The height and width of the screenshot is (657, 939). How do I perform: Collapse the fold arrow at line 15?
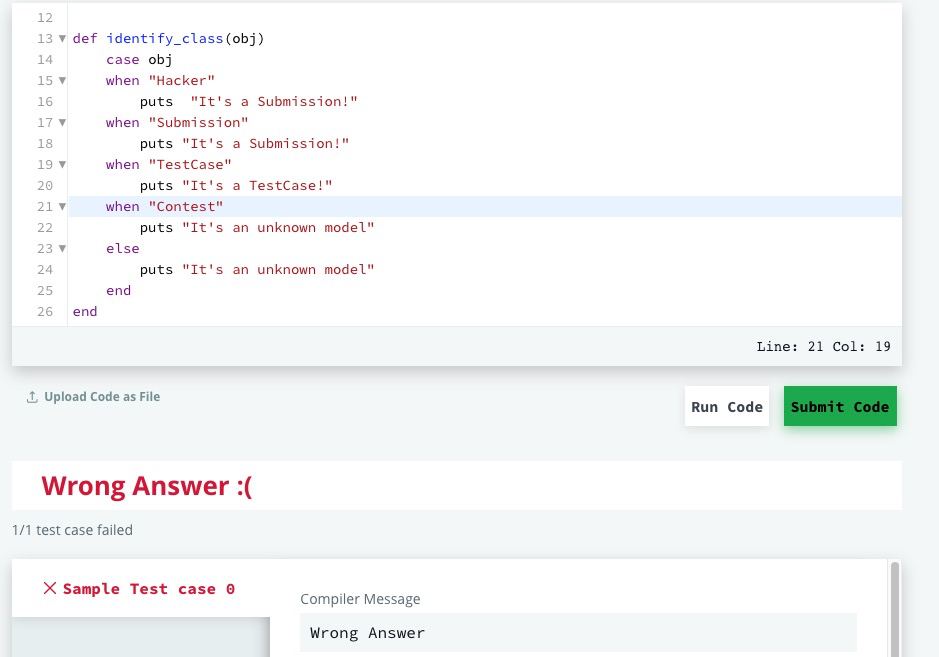[x=62, y=81]
